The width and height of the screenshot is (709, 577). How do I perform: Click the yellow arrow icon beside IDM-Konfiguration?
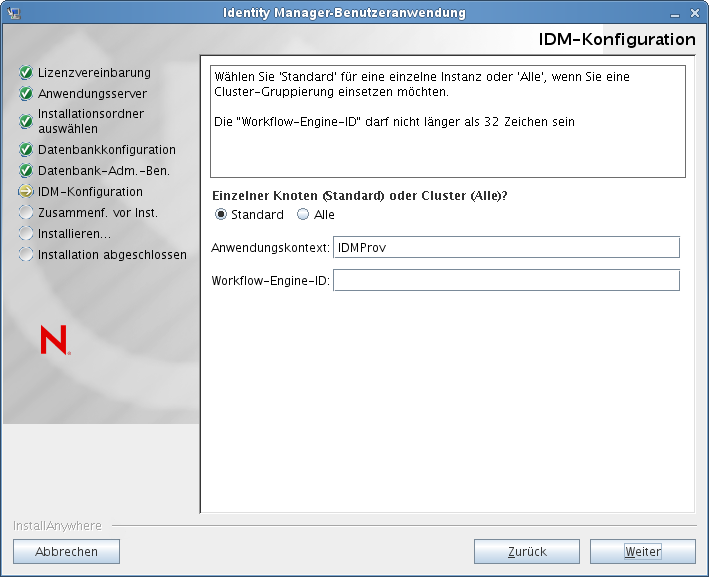coord(26,192)
